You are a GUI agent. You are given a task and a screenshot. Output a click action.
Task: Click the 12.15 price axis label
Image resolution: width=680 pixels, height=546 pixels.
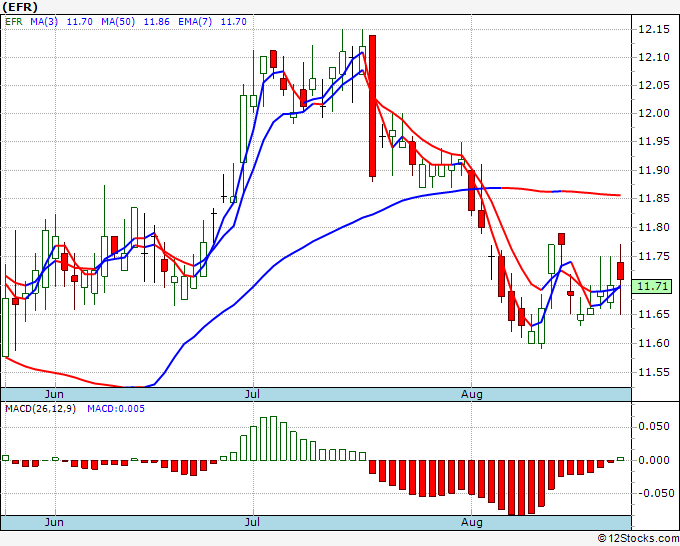point(654,29)
